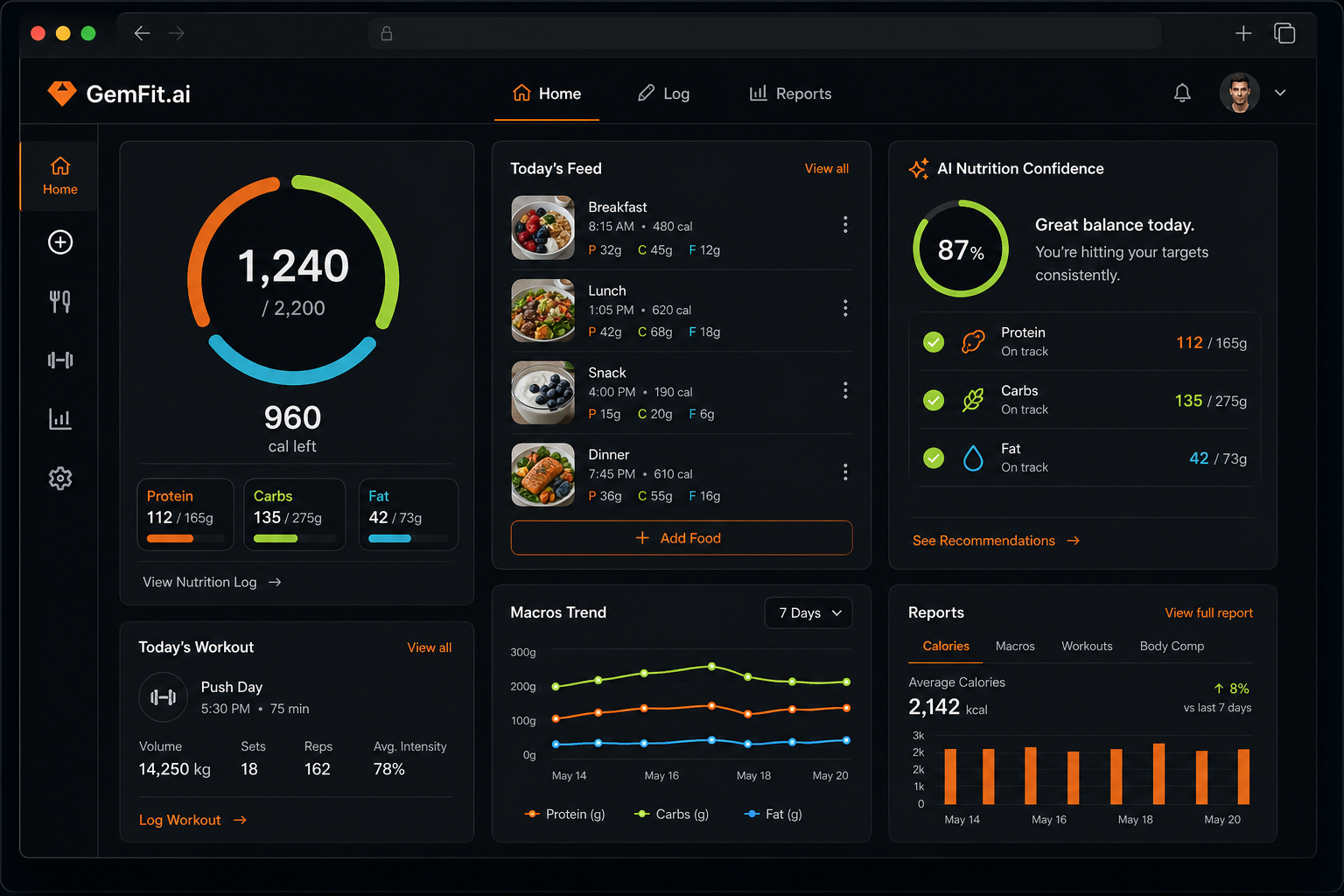Image resolution: width=1344 pixels, height=896 pixels.
Task: Expand the profile menu chevron
Action: point(1280,93)
